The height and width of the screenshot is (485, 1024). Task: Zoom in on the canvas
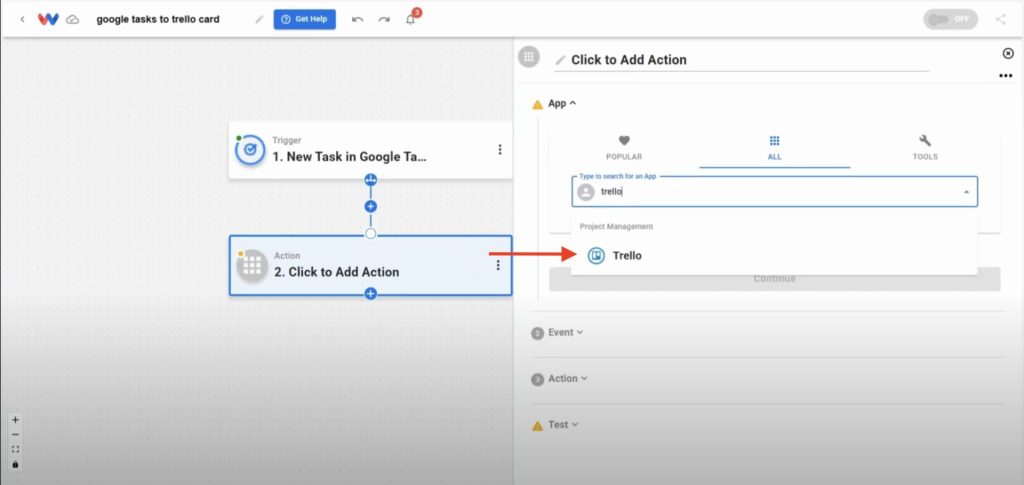(x=16, y=420)
